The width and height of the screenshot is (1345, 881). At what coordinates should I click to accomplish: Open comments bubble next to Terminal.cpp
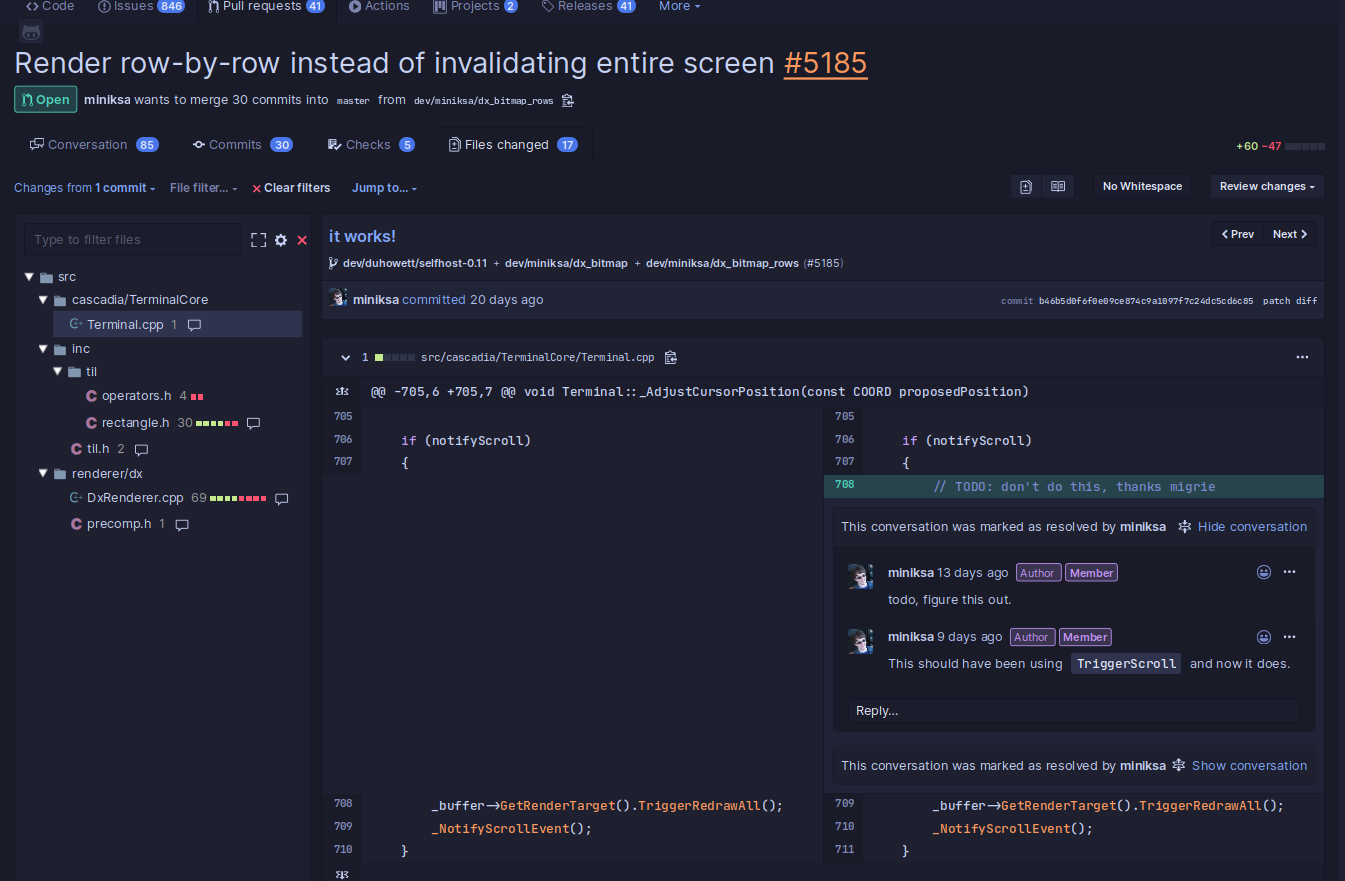tap(195, 325)
